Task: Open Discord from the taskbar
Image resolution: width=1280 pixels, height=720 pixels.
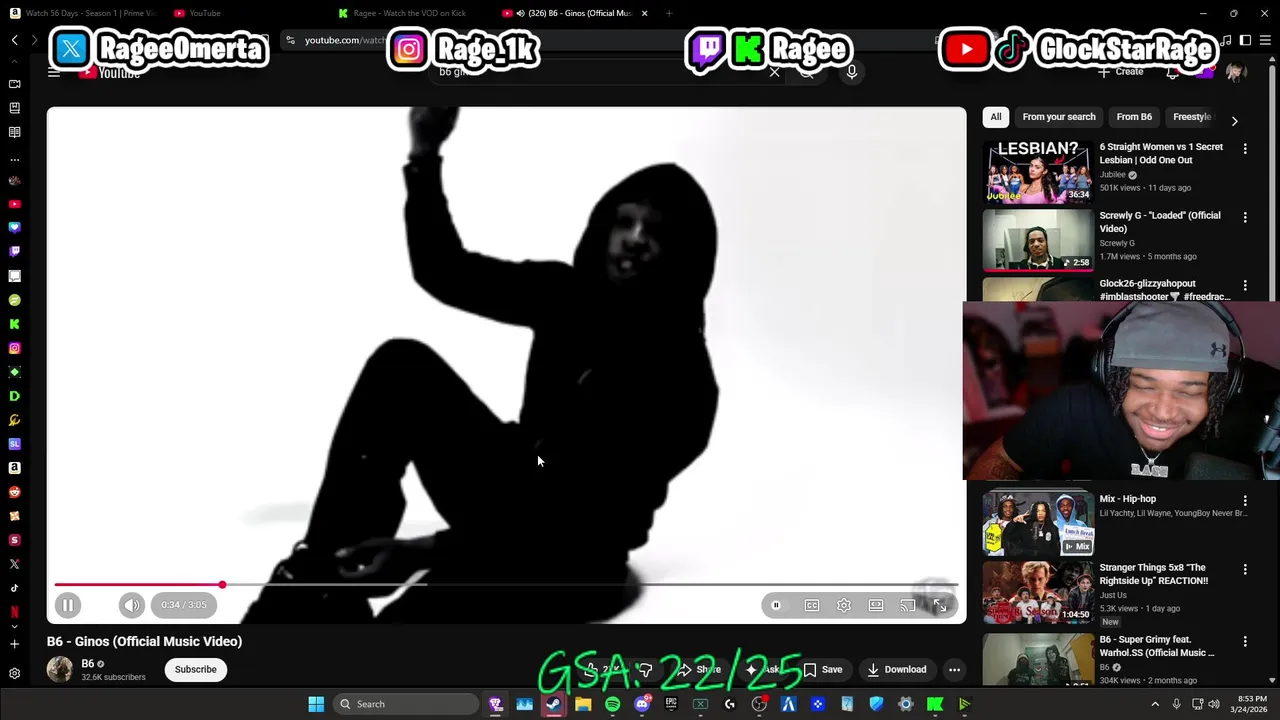Action: coord(642,704)
